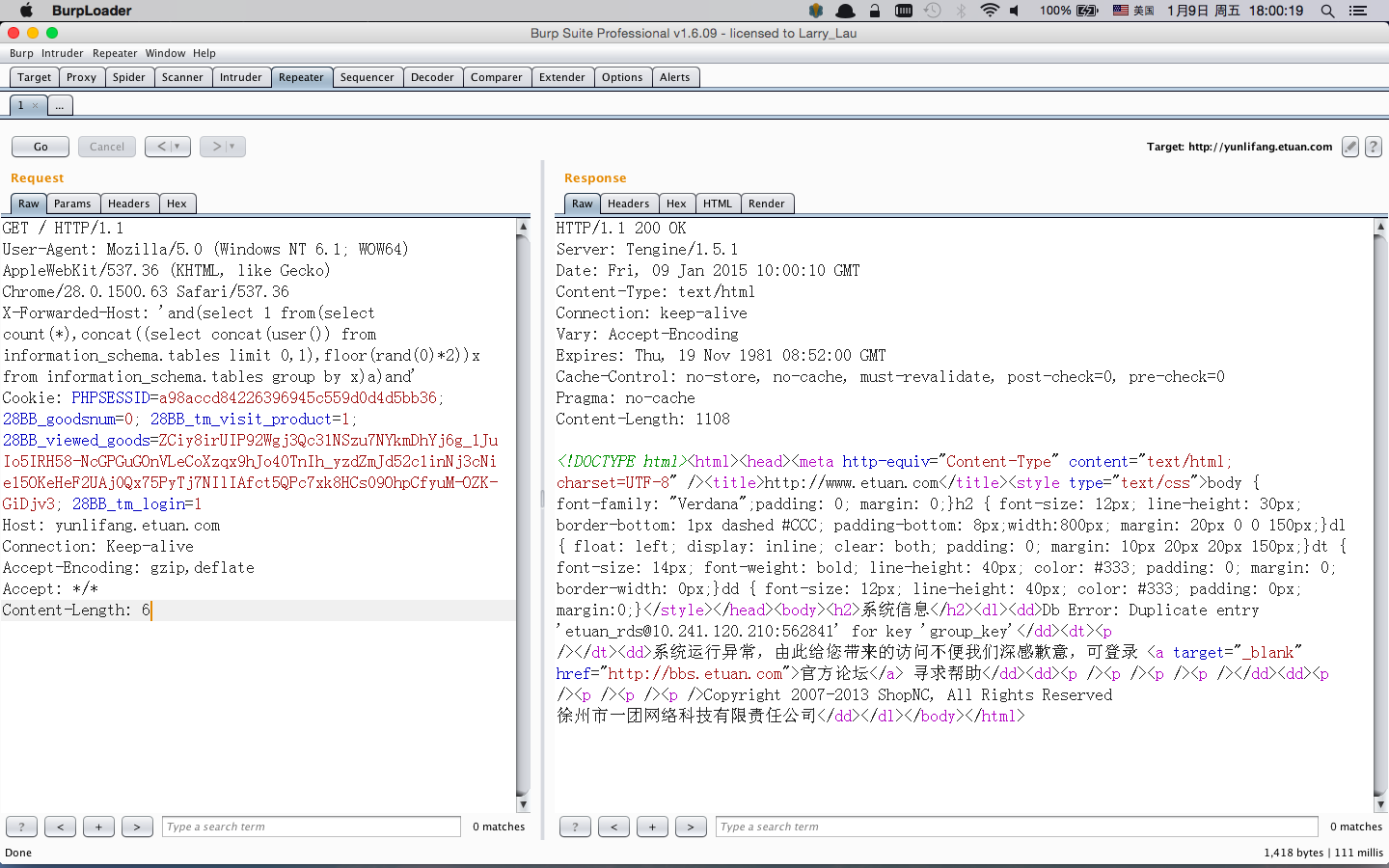Switch to the Alerts tab
The width and height of the screenshot is (1389, 868).
tap(675, 77)
